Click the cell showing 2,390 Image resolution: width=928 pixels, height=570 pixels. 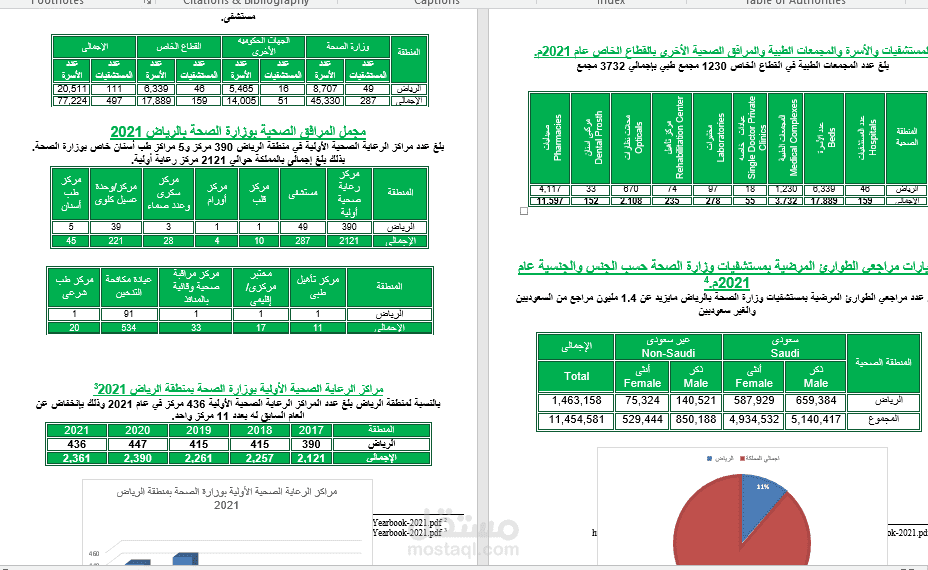137,458
